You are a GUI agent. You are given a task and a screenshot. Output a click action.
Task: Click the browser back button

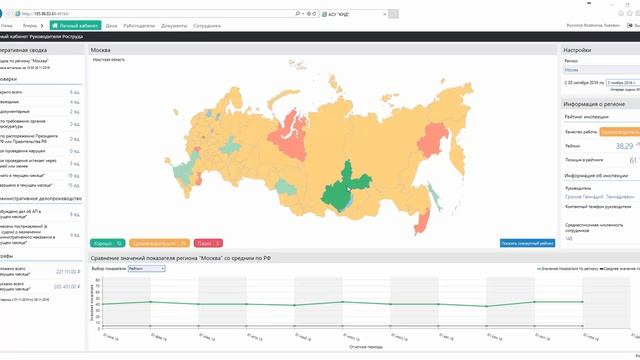coord(1,13)
